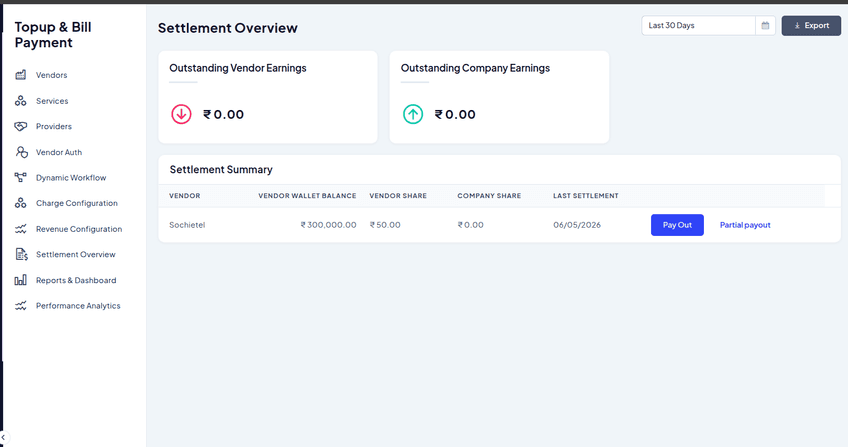Viewport: 848px width, 447px height.
Task: Click Pay Out for Sochietel
Action: pyautogui.click(x=677, y=225)
